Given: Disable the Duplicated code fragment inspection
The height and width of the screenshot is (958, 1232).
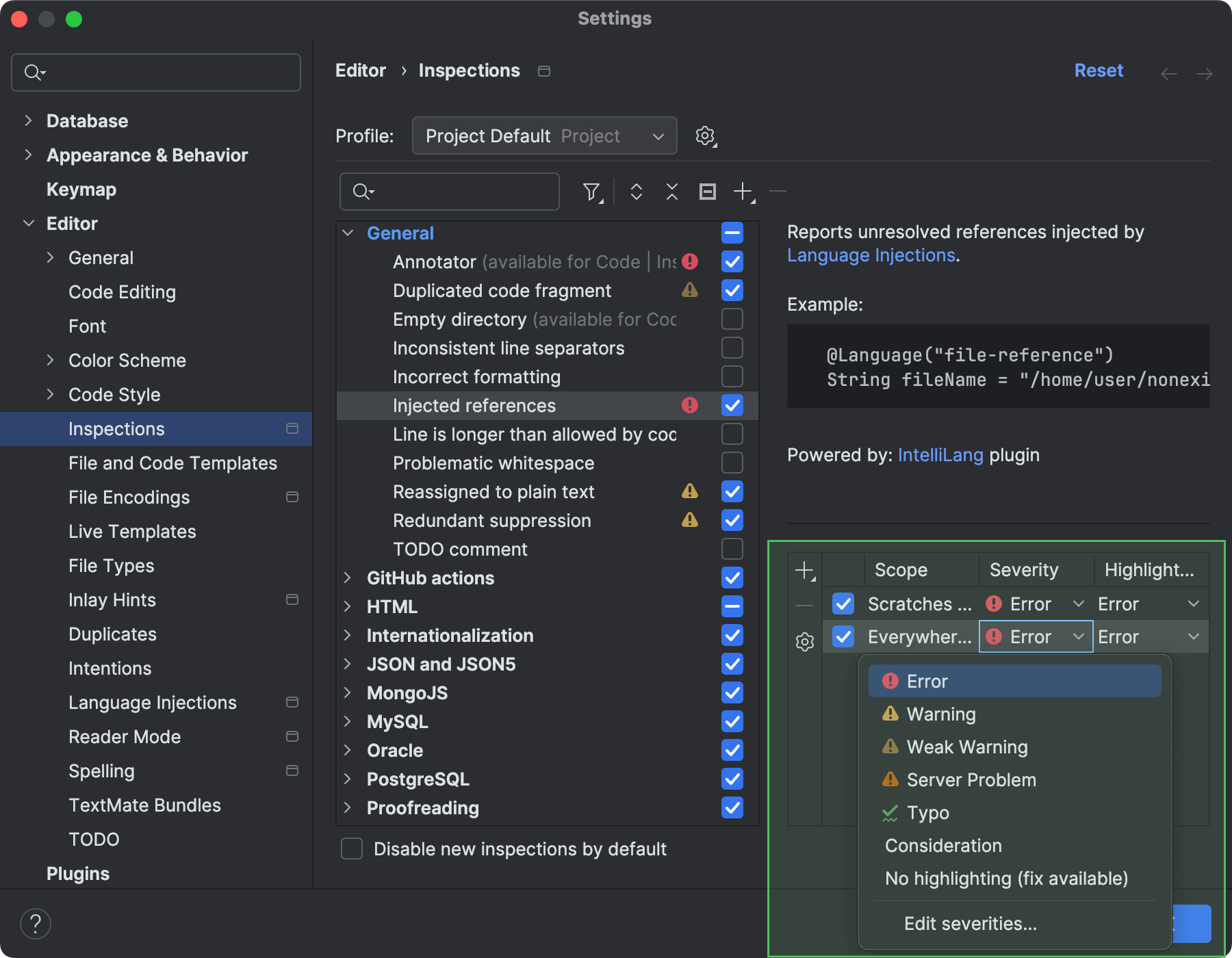Looking at the screenshot, I should pyautogui.click(x=732, y=290).
